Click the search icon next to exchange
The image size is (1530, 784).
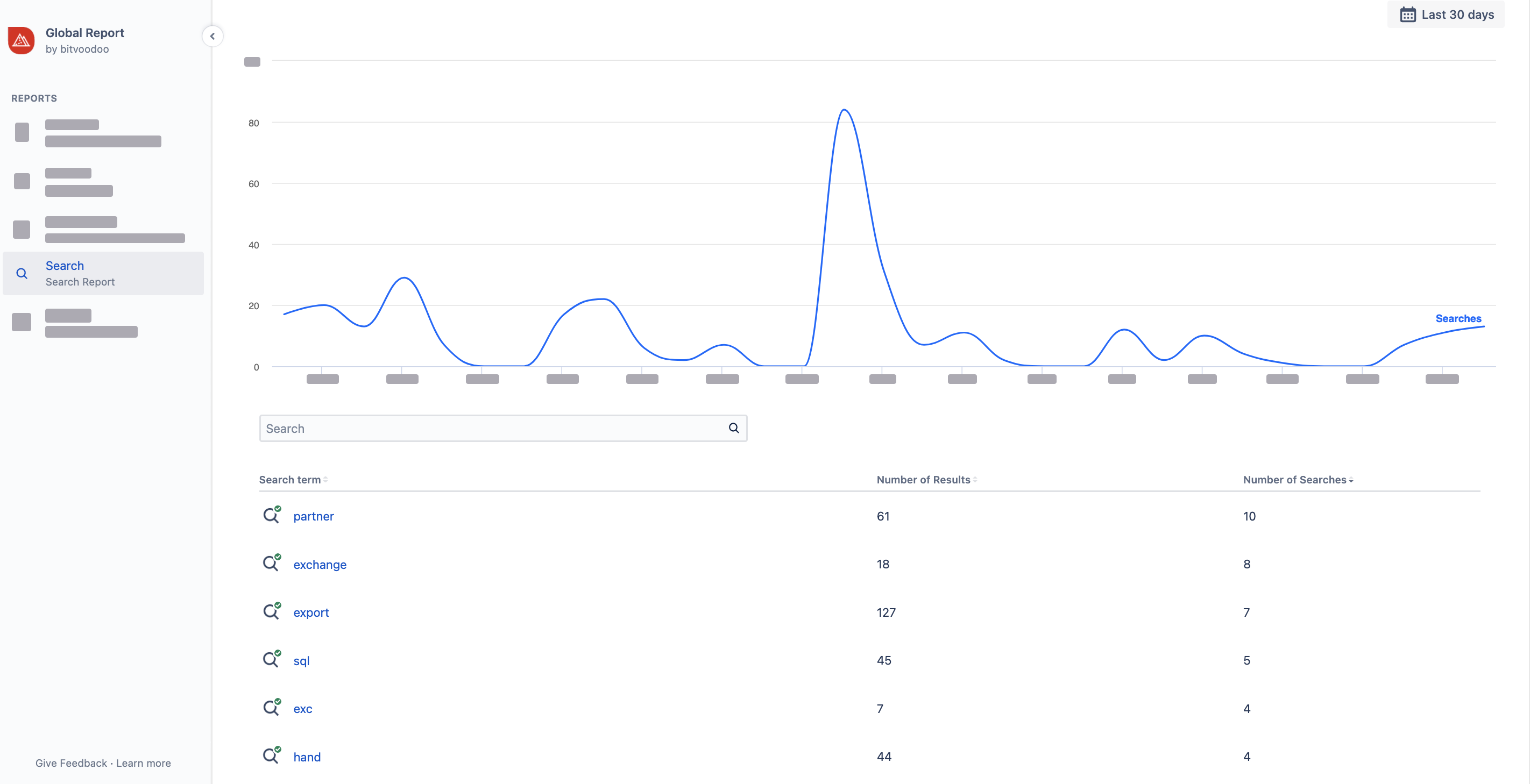tap(272, 563)
